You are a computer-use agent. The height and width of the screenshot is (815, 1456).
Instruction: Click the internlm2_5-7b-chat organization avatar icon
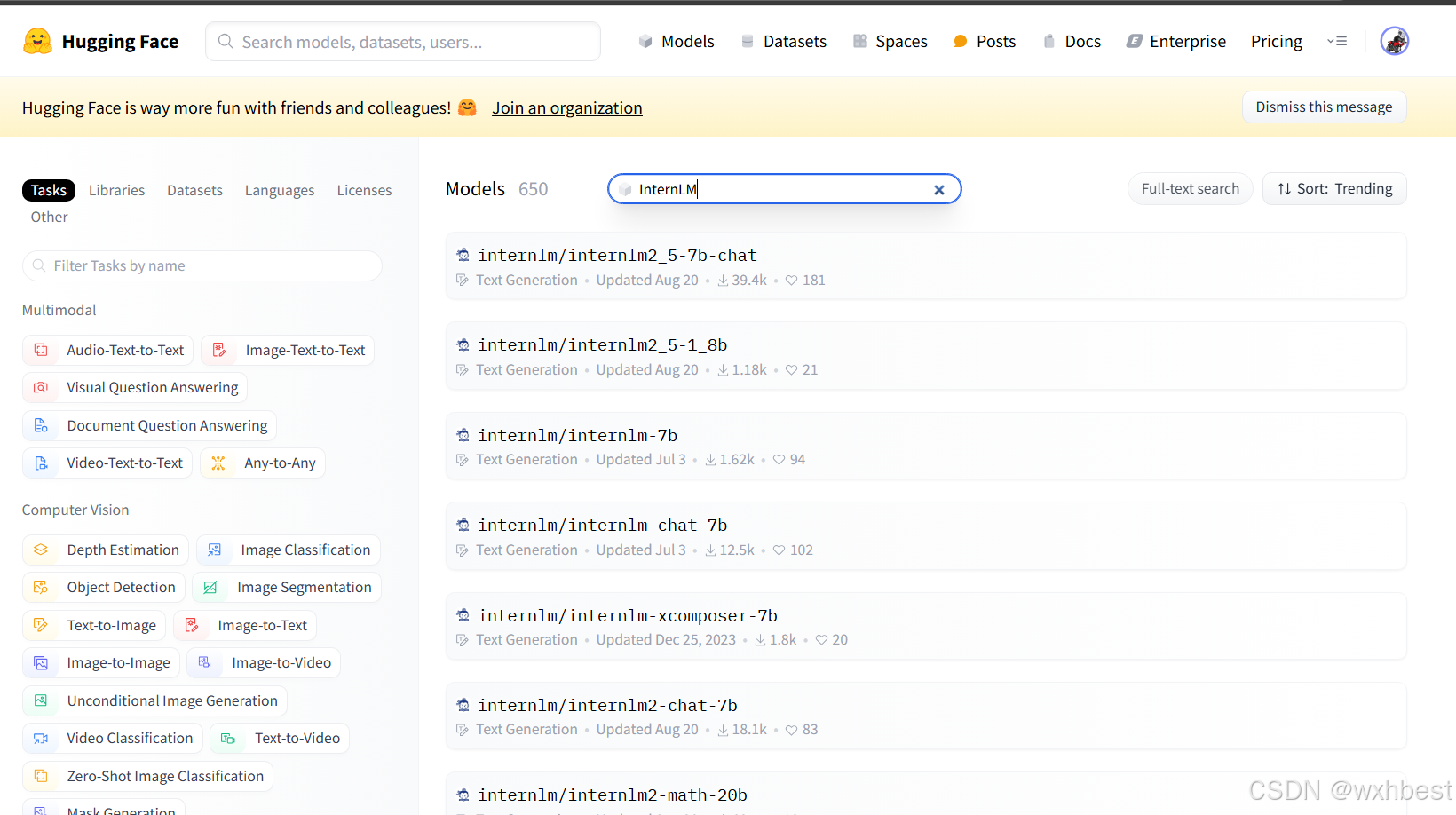463,255
